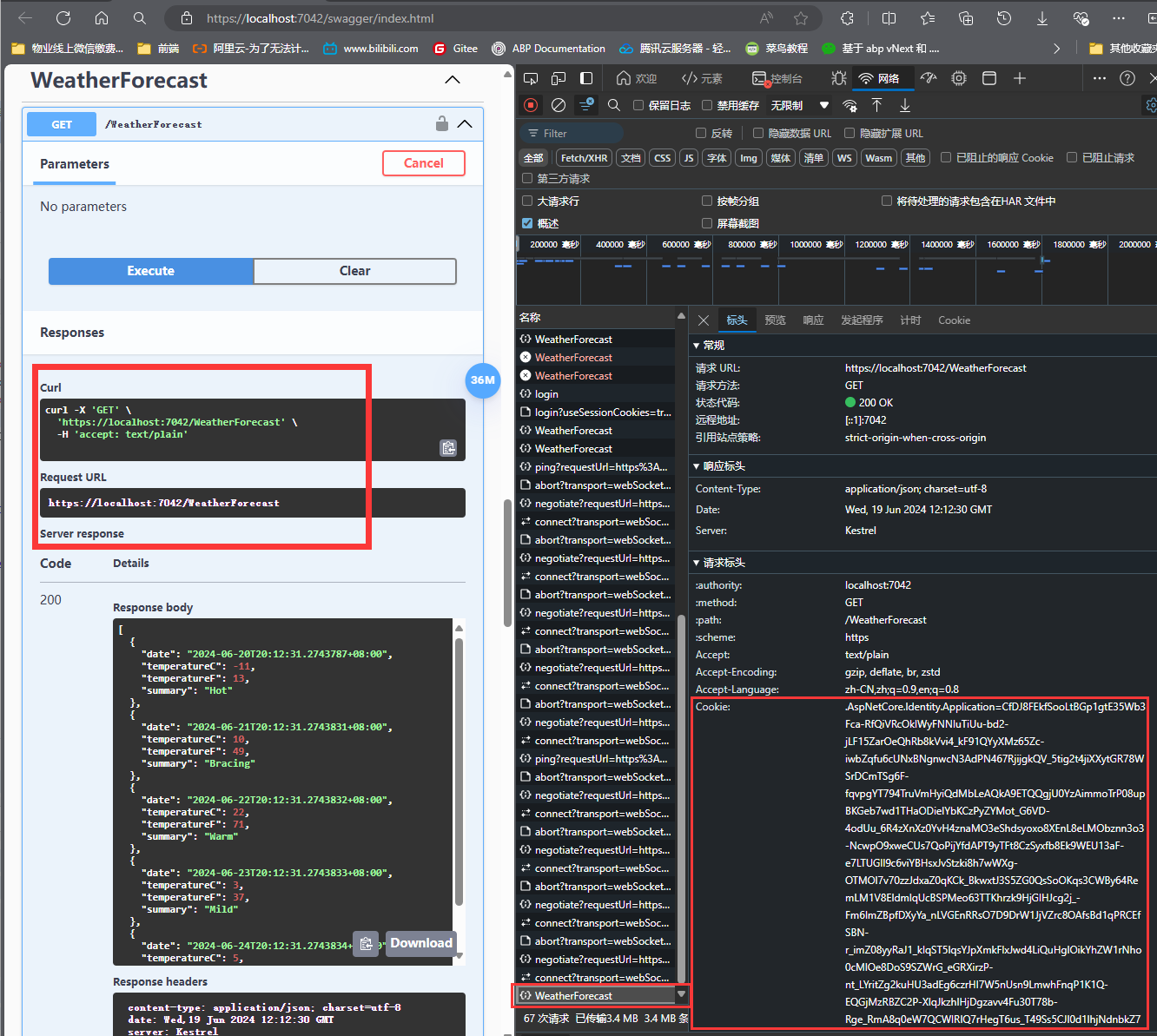
Task: Toggle the network filter bar icon
Action: (587, 105)
